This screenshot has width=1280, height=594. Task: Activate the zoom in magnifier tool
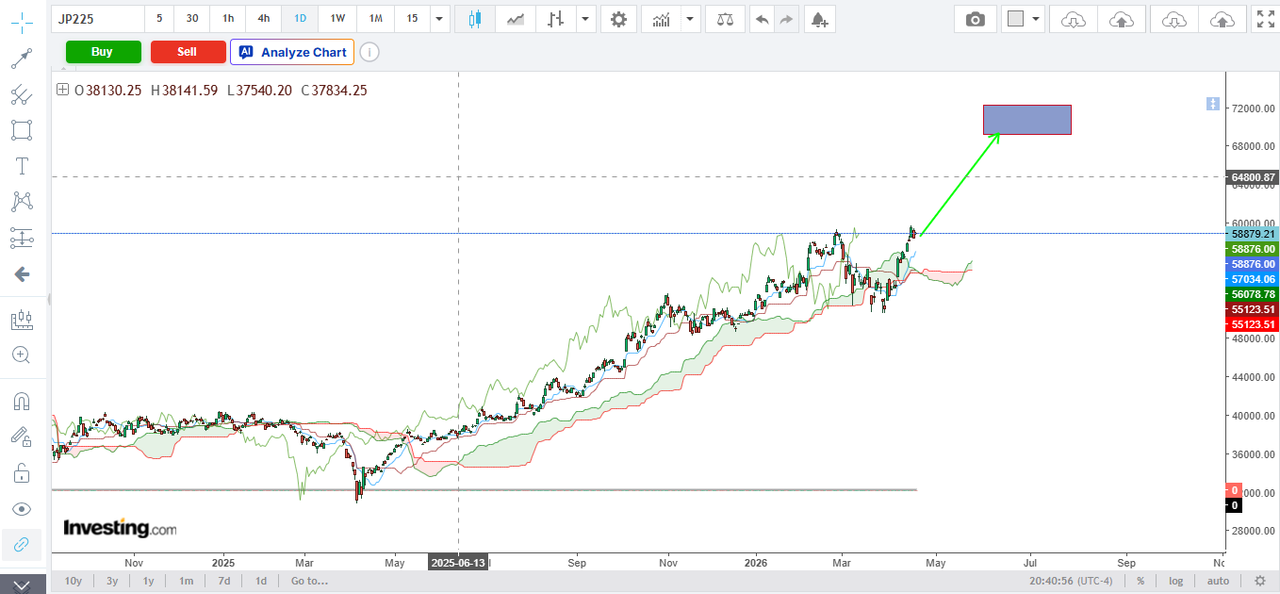click(x=21, y=355)
